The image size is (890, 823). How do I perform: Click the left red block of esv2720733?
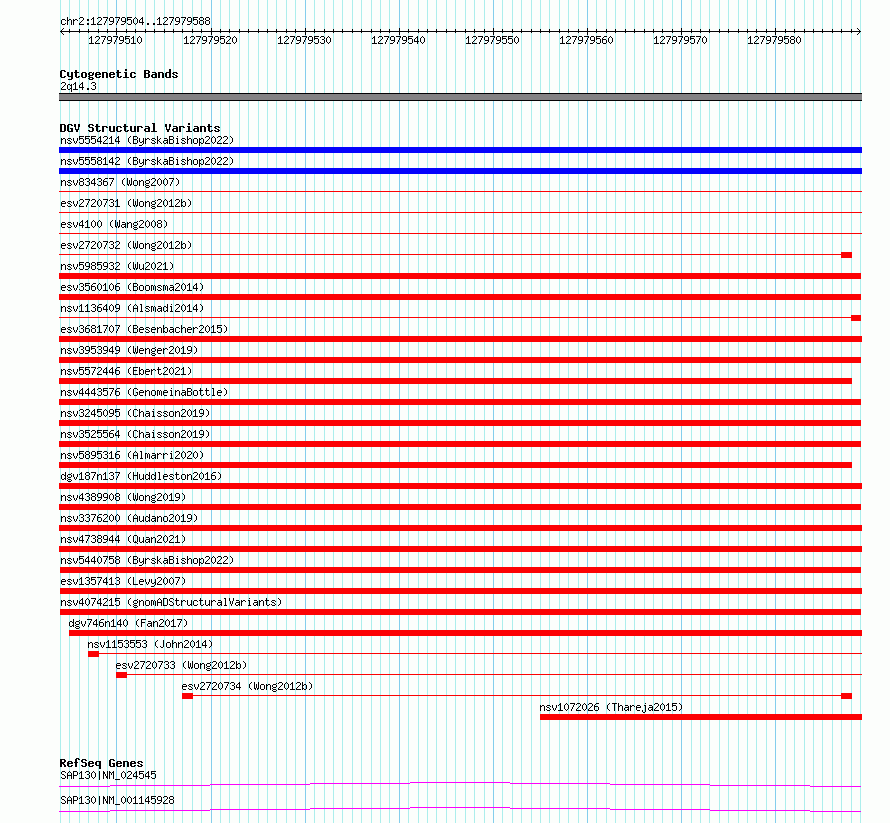coord(121,675)
